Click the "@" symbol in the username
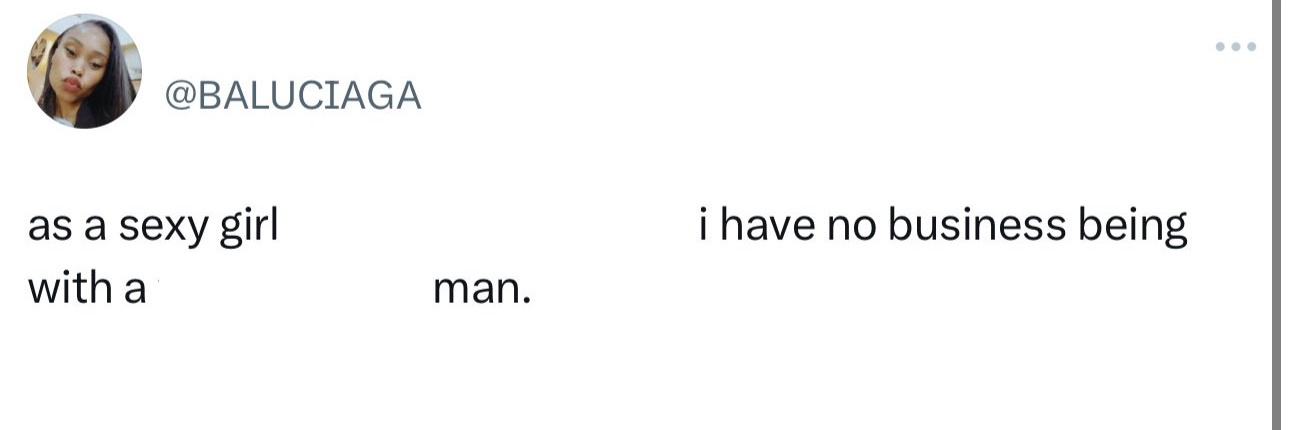 [x=175, y=96]
